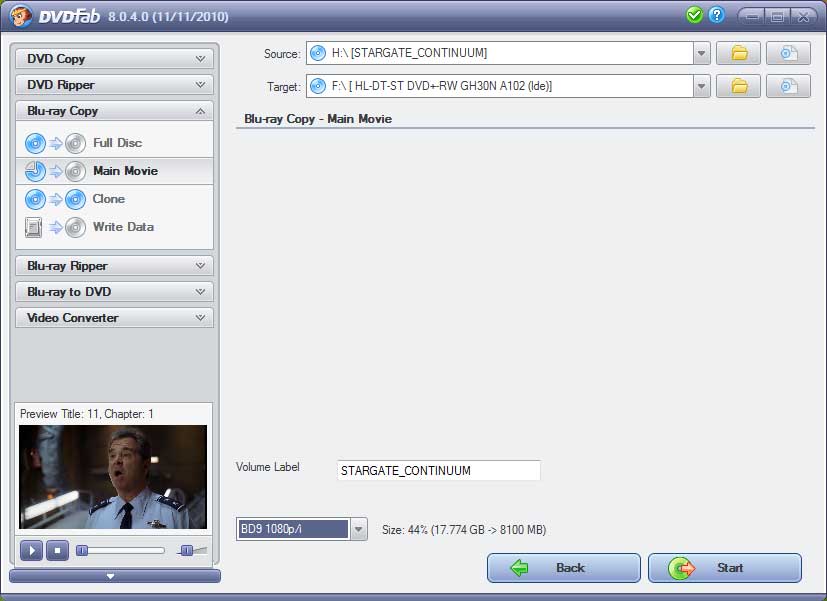Open source ISO image file icon
The height and width of the screenshot is (601, 827).
[x=788, y=53]
